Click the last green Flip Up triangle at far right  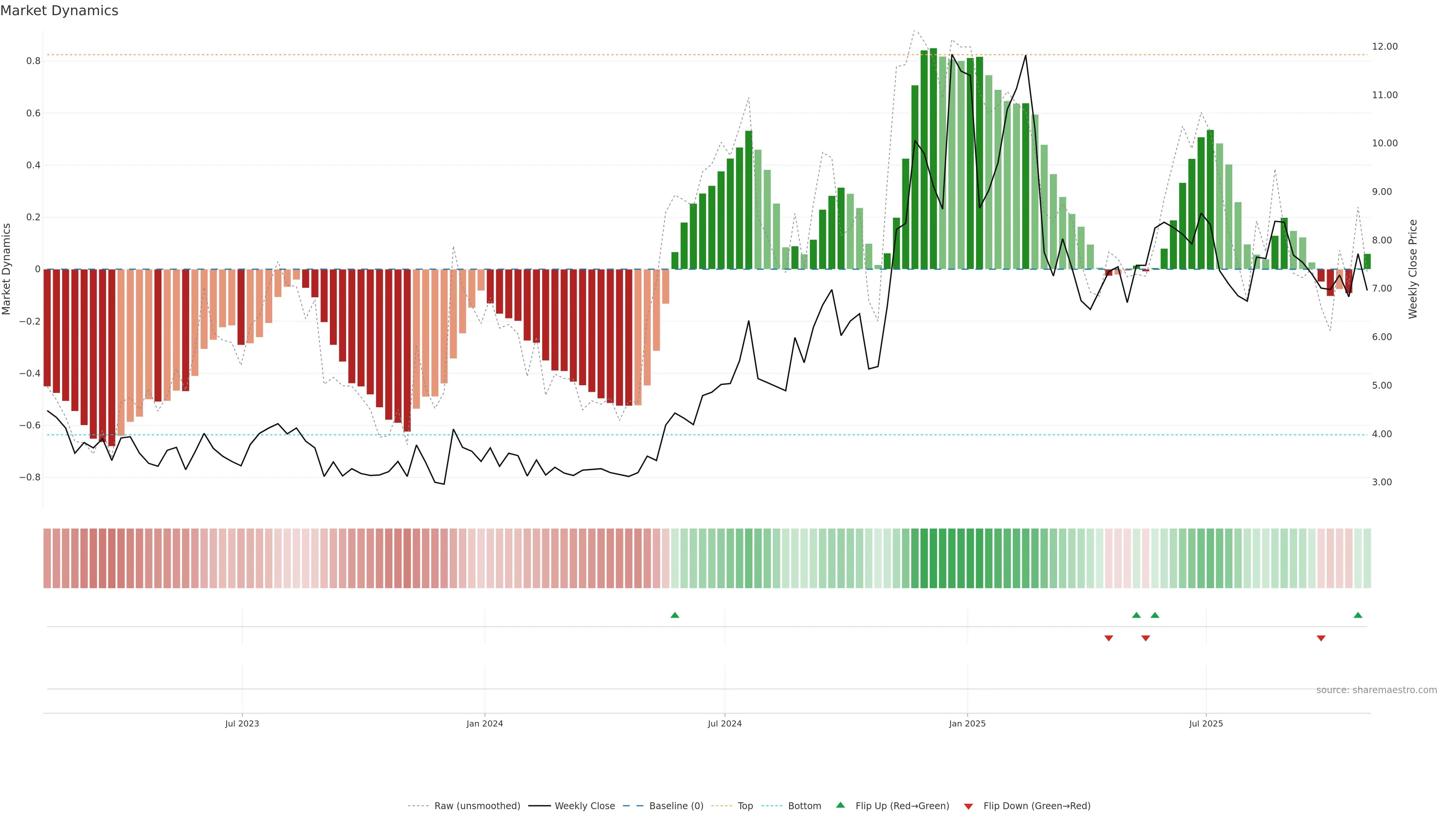(1358, 615)
